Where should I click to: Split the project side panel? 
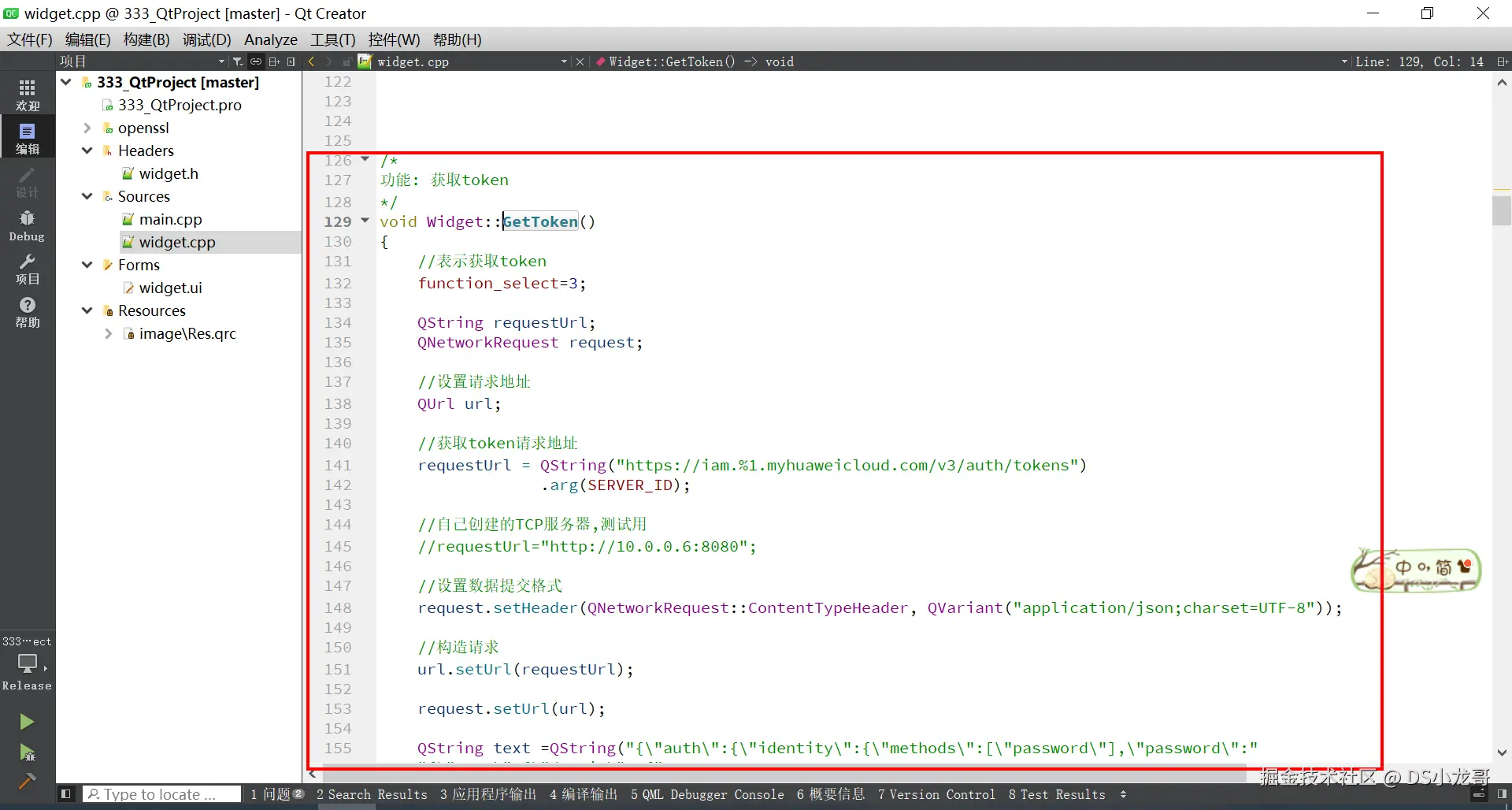(x=274, y=61)
